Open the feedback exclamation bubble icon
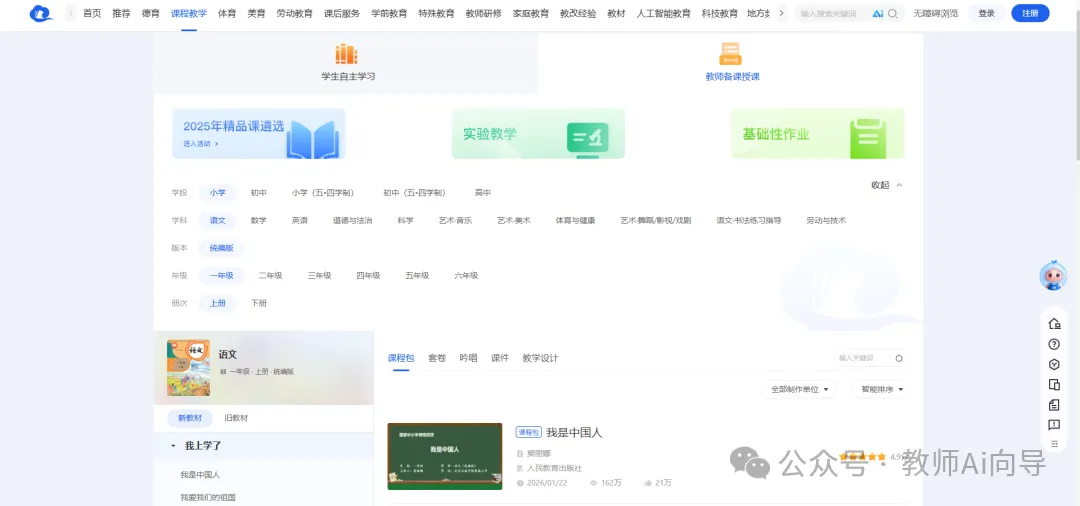 pos(1054,425)
